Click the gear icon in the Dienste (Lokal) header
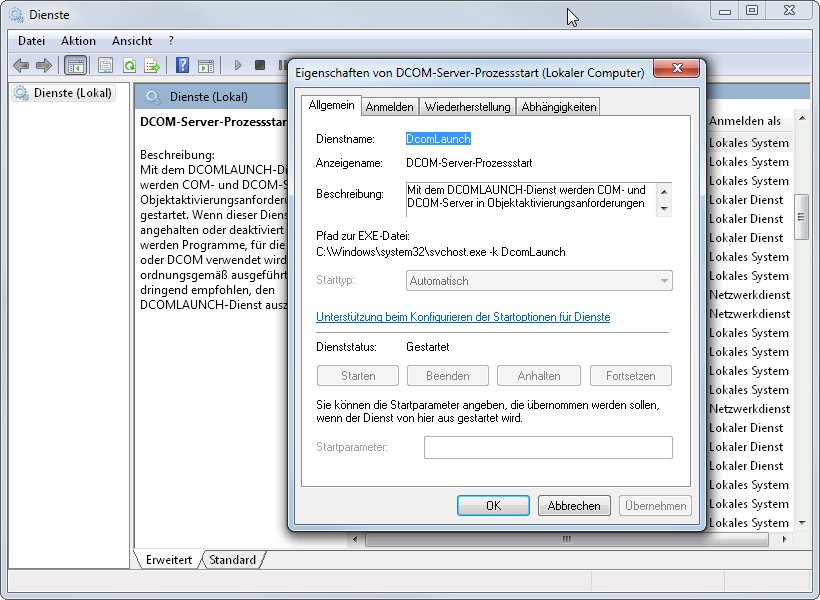 [153, 97]
